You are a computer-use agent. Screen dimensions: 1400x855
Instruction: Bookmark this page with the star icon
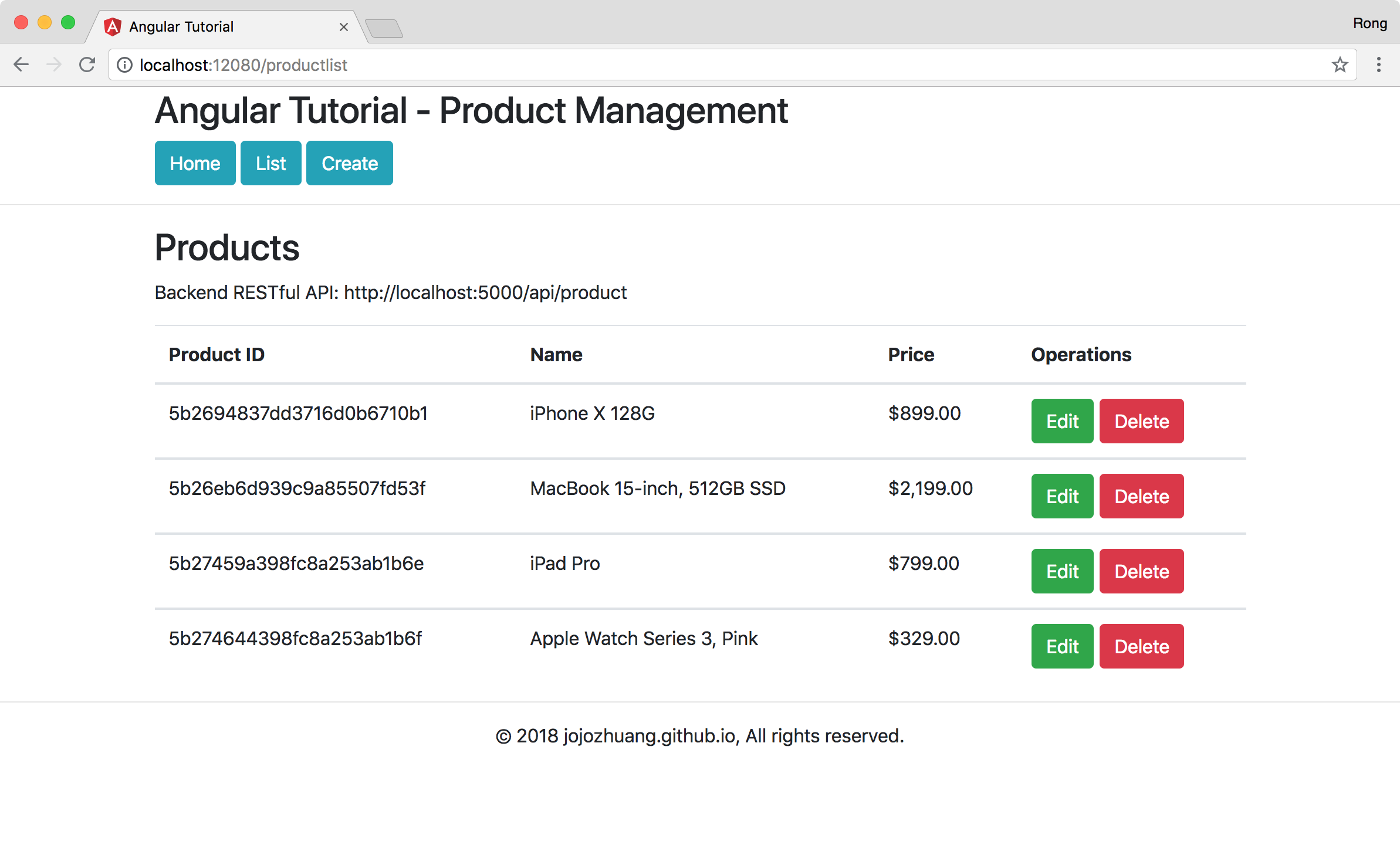click(x=1340, y=65)
